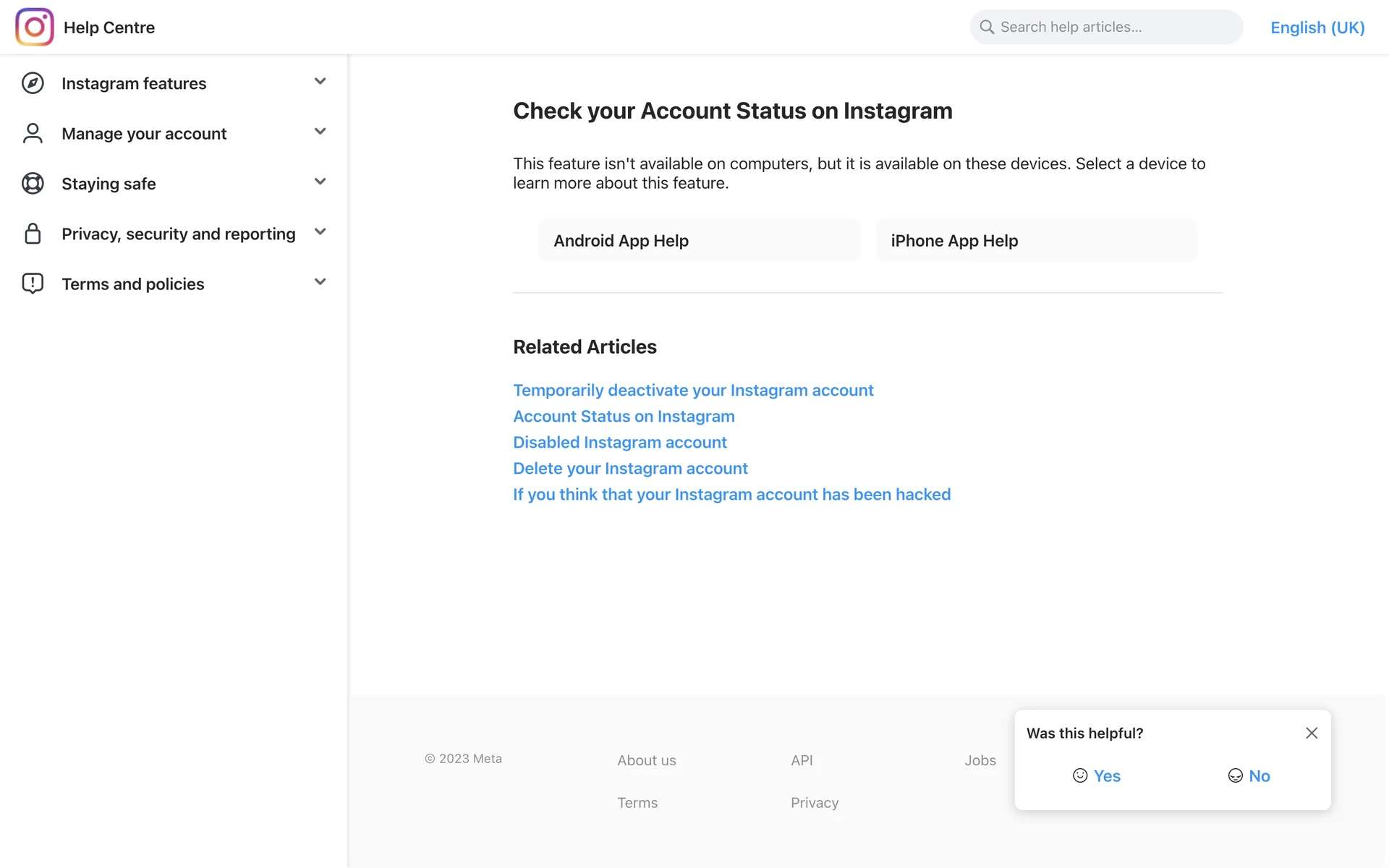Open Privacy, security and reporting section
This screenshot has width=1389, height=868.
(178, 234)
